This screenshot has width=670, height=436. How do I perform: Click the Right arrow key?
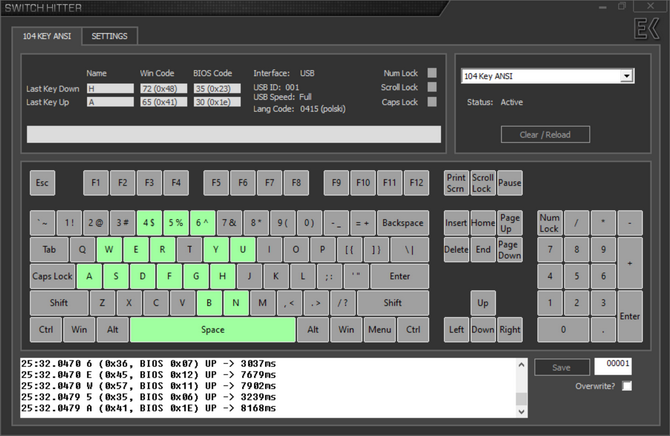pyautogui.click(x=510, y=330)
